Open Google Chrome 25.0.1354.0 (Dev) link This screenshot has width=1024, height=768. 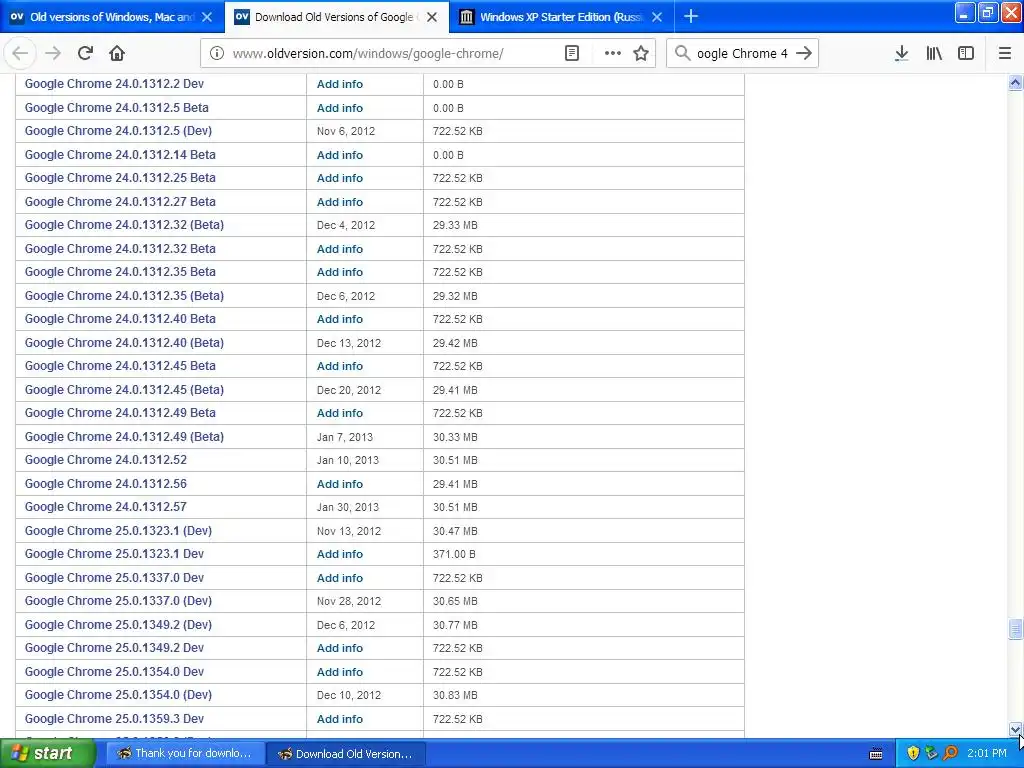pos(118,695)
